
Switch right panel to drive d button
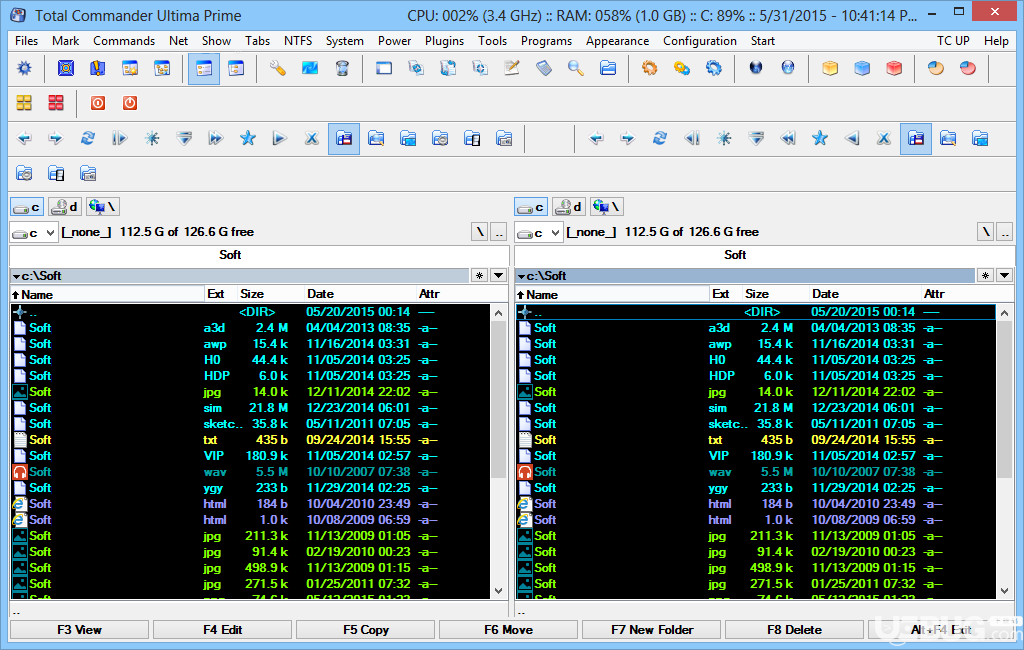(569, 207)
